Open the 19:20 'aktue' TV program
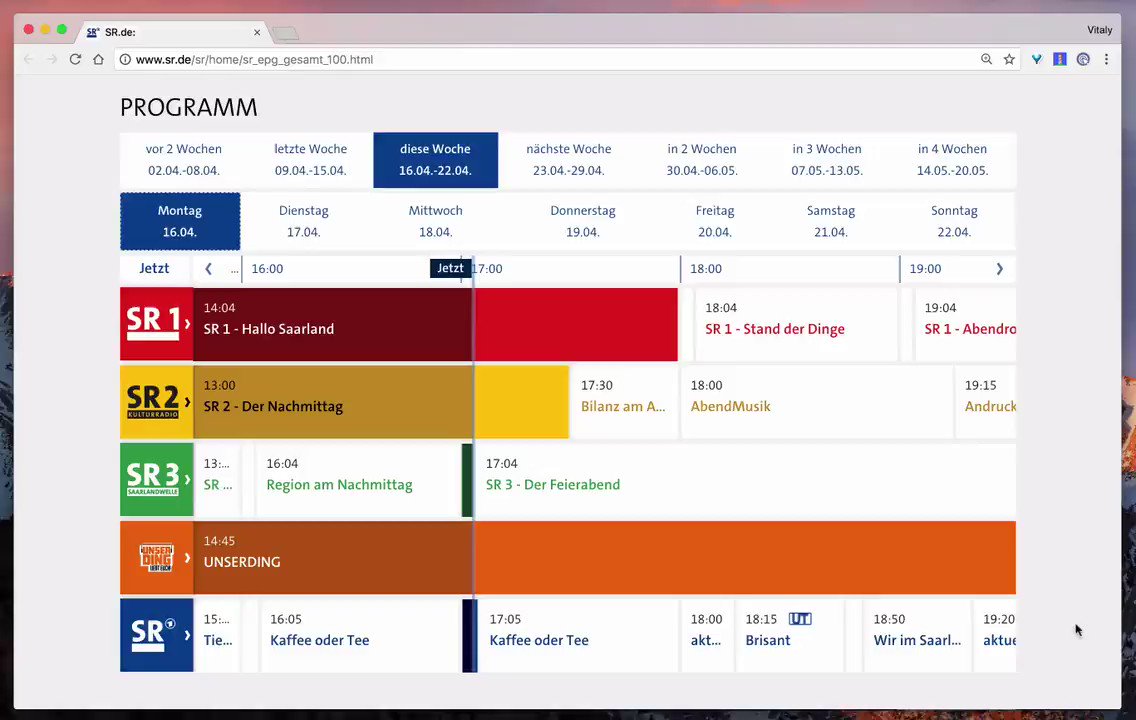 pyautogui.click(x=995, y=635)
